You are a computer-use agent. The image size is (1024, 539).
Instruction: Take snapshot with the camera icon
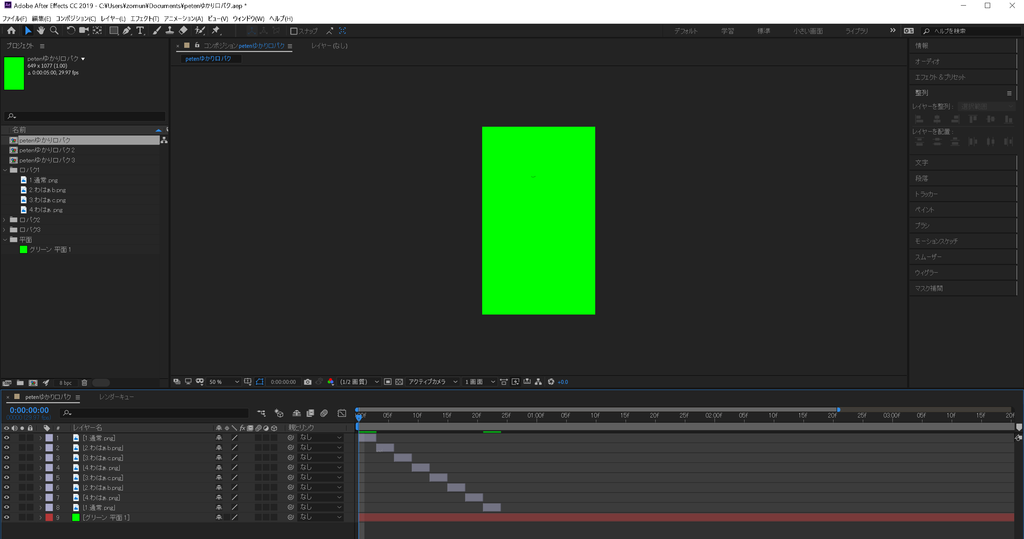tap(308, 382)
